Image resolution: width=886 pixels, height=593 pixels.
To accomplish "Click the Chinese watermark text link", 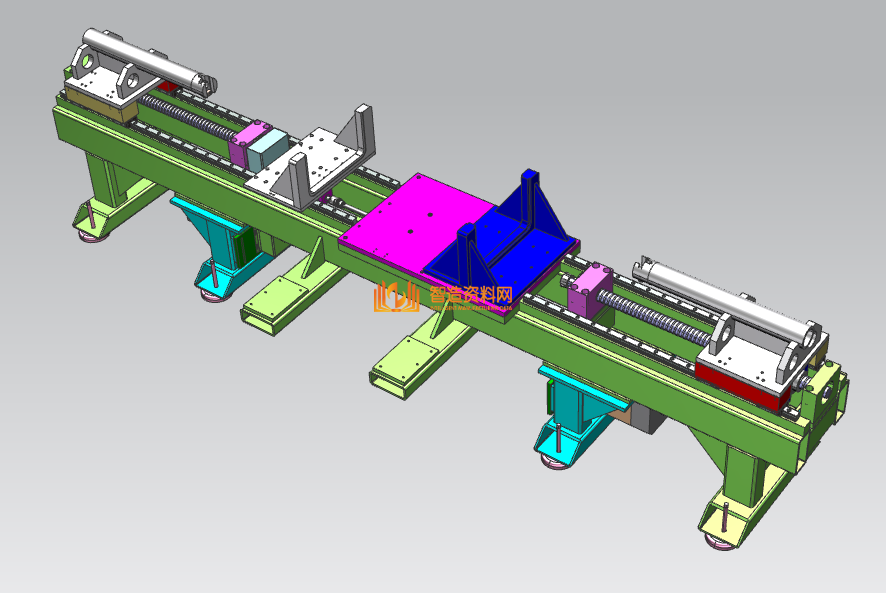I will pyautogui.click(x=470, y=296).
